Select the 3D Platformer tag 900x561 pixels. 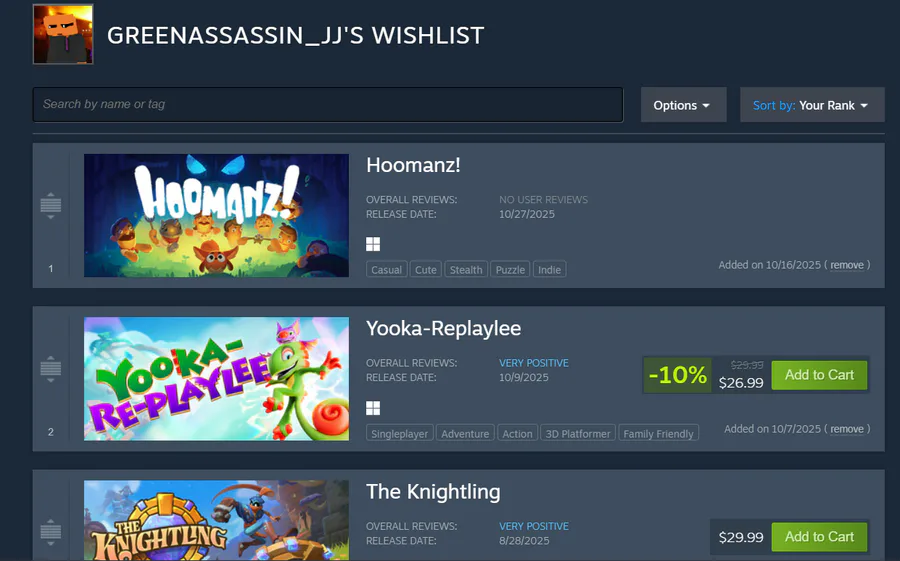coord(578,434)
